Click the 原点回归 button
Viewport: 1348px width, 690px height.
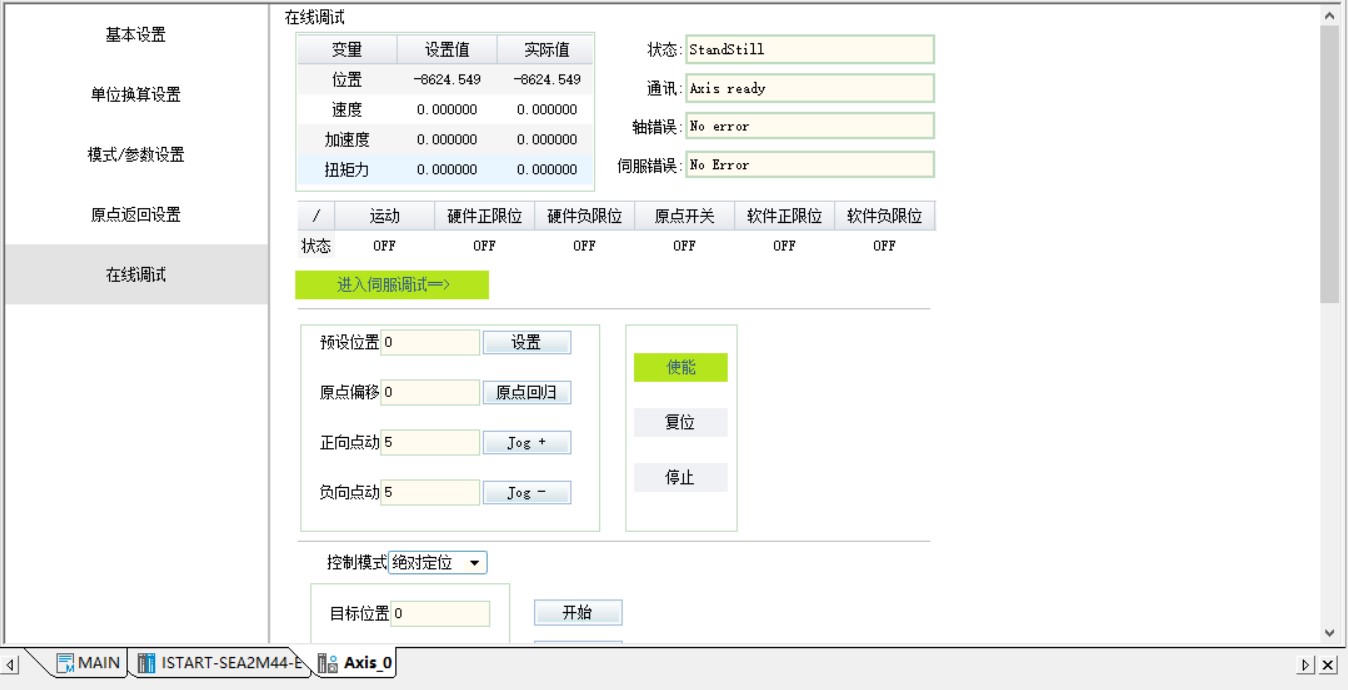point(526,392)
